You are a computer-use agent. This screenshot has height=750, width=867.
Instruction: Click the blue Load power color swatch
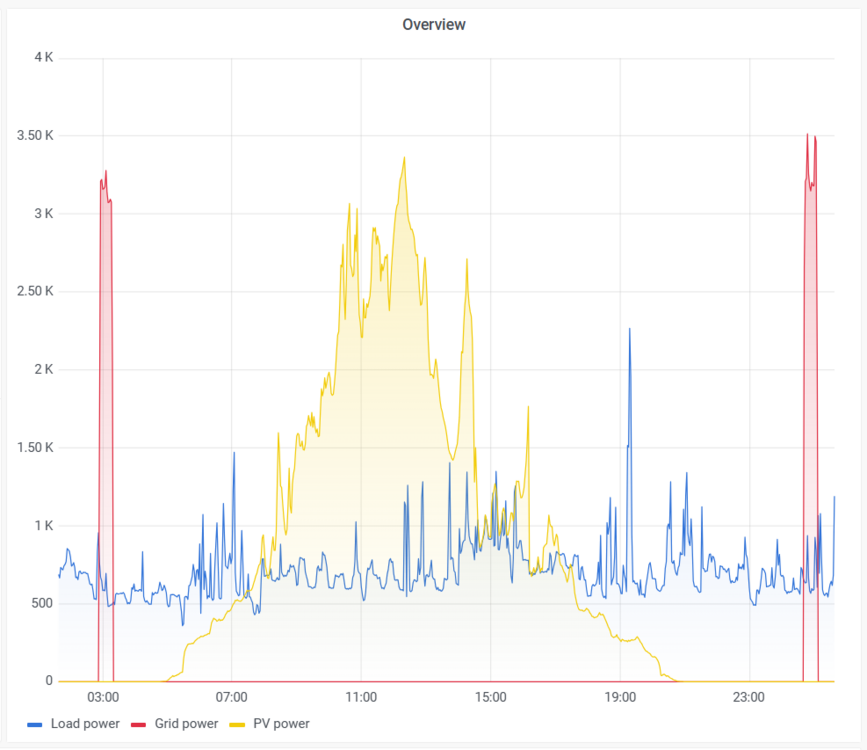click(x=35, y=725)
